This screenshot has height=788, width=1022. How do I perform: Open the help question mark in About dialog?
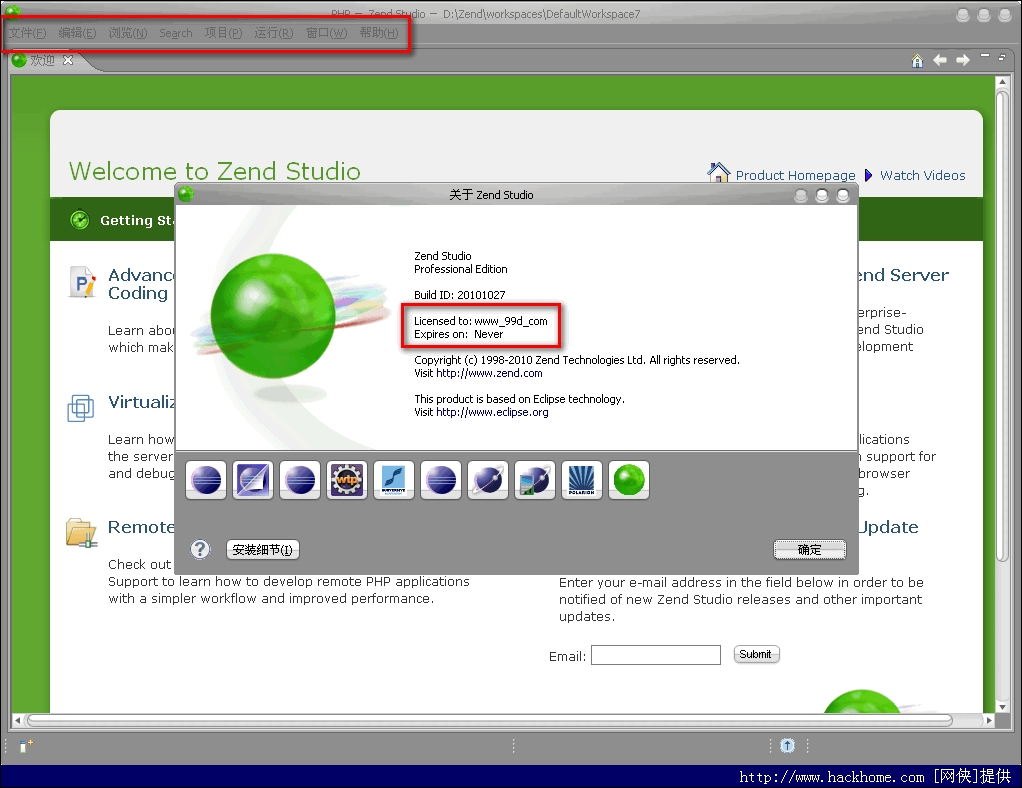(x=200, y=548)
